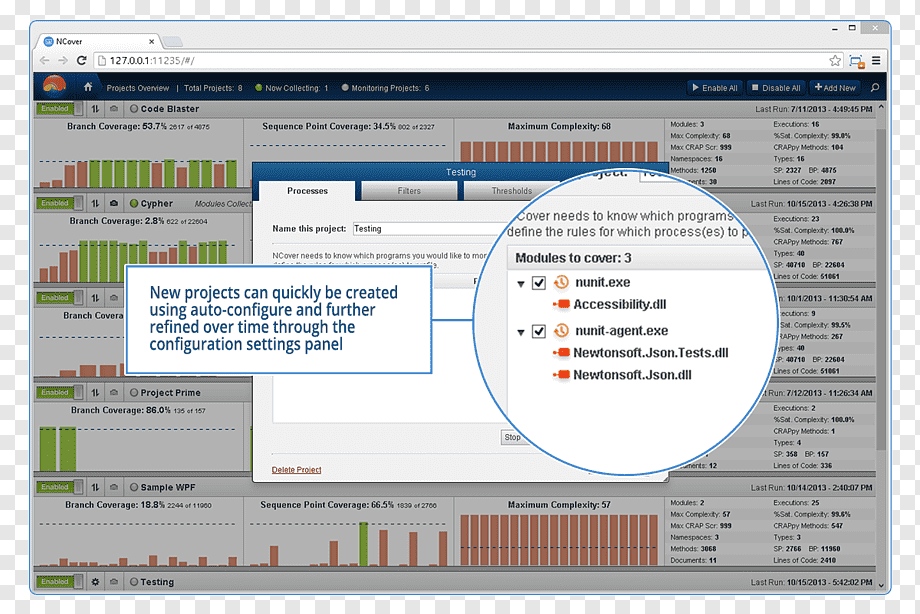Open the Thresholds tab
Viewport: 920px width, 614px height.
point(511,191)
